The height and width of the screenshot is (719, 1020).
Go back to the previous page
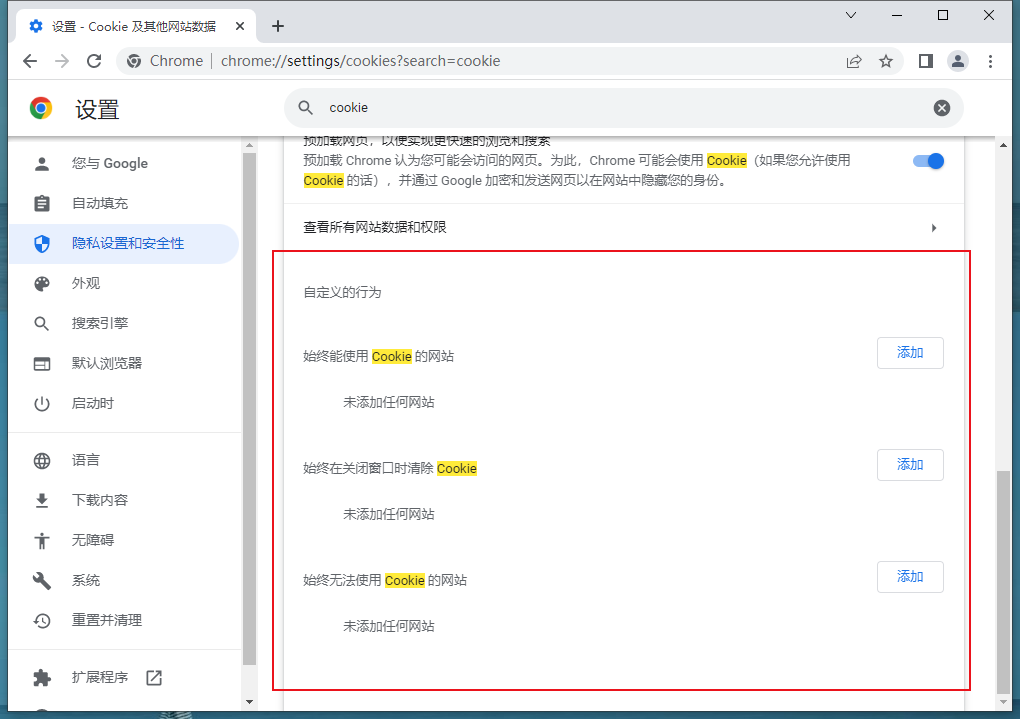30,61
